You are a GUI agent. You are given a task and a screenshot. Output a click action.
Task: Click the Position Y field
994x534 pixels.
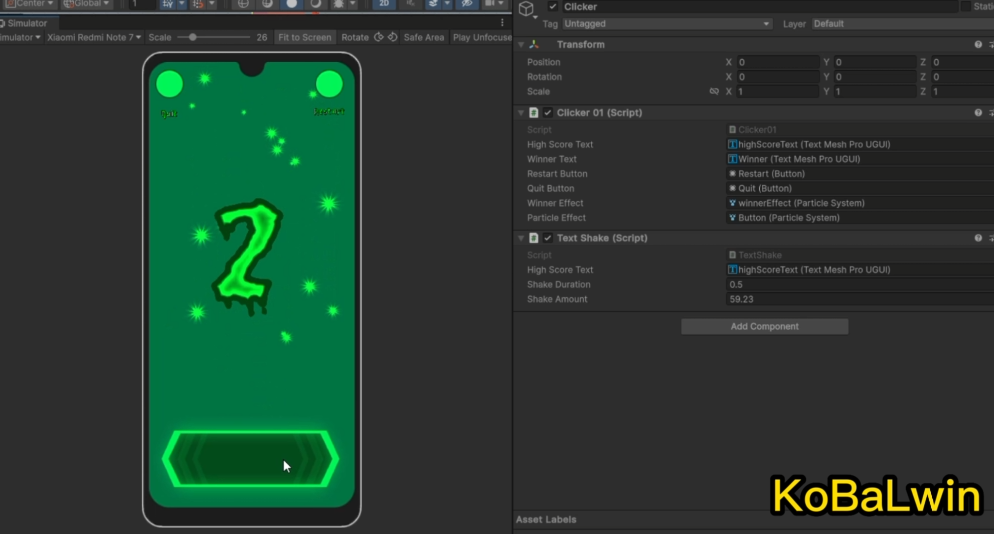point(875,62)
